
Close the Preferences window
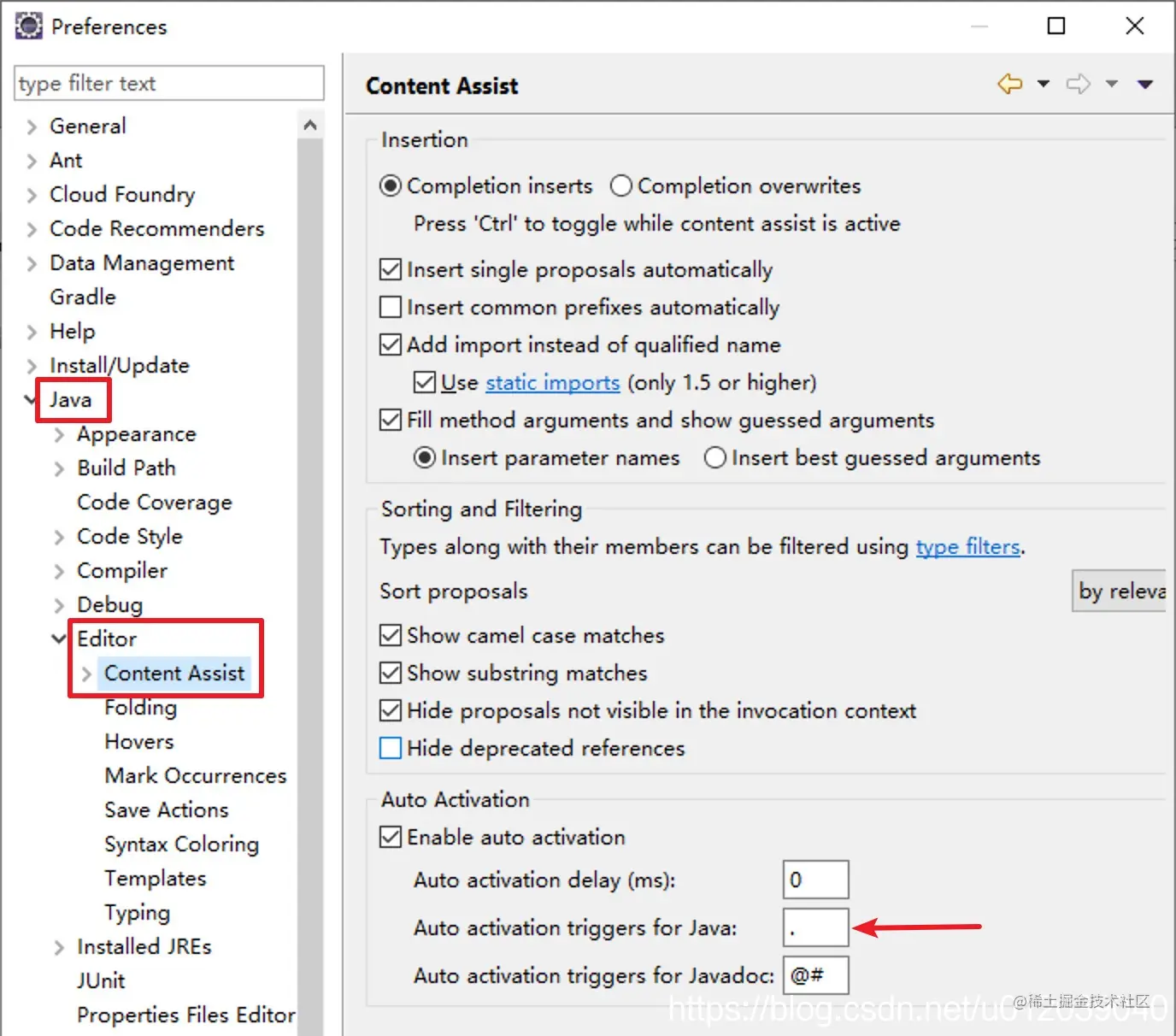tap(1135, 26)
